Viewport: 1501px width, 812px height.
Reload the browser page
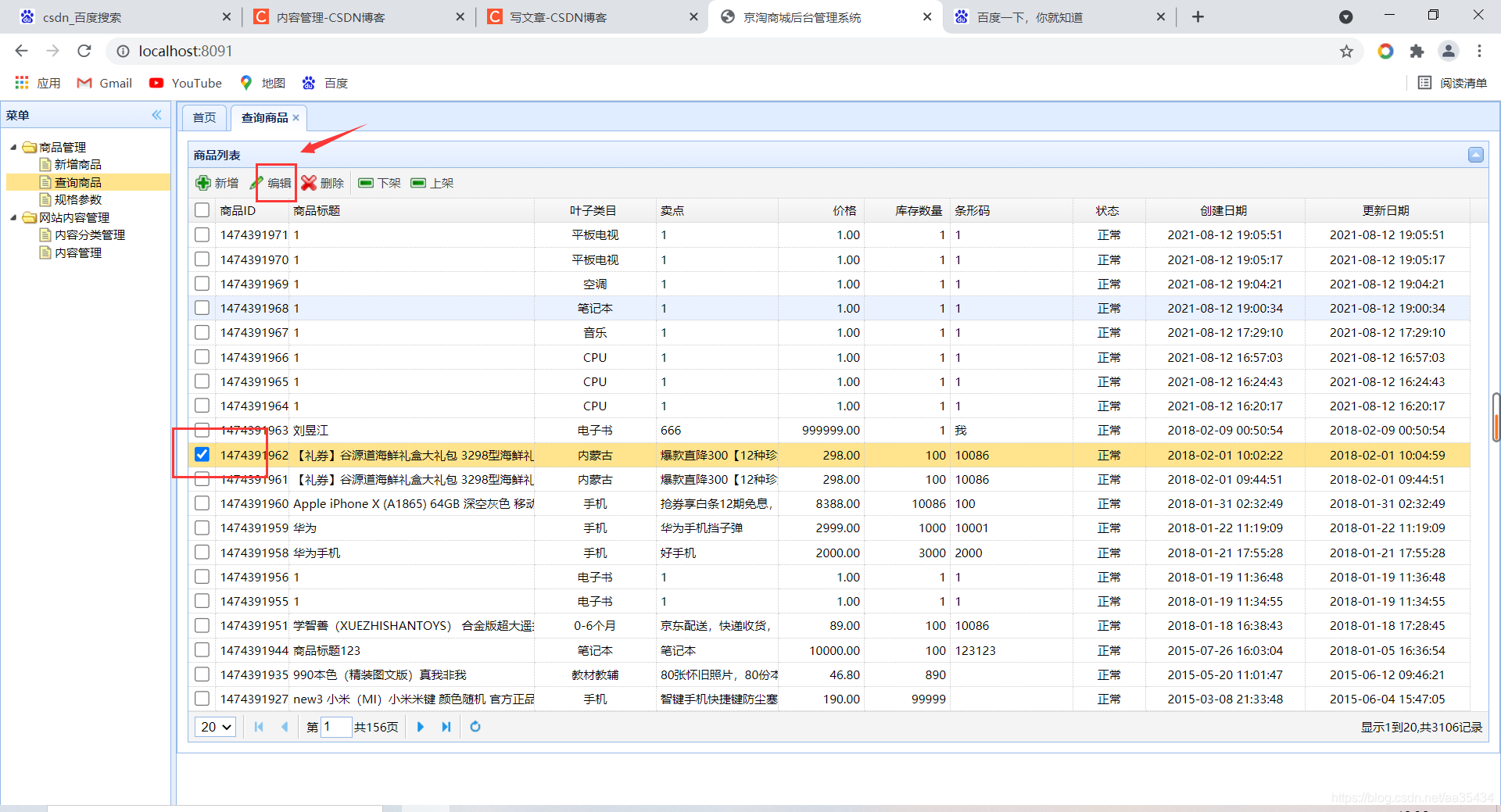tap(84, 51)
